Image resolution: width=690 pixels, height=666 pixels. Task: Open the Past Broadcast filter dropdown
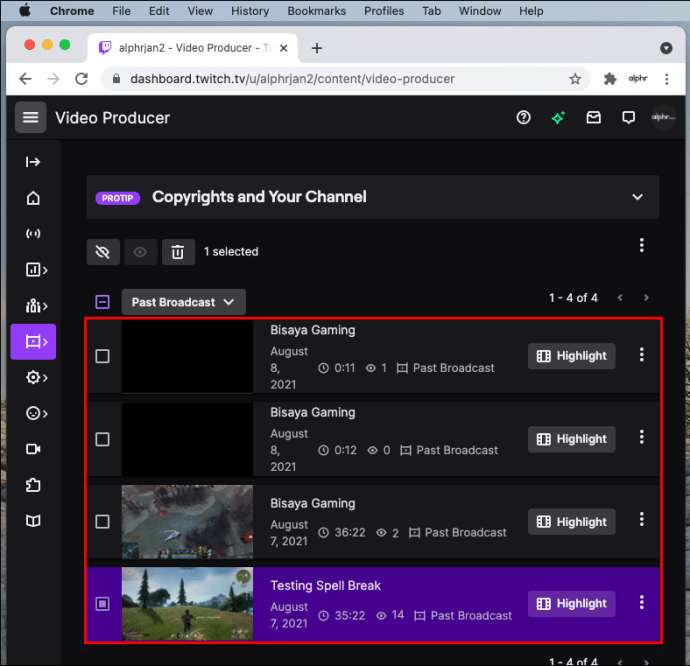184,302
